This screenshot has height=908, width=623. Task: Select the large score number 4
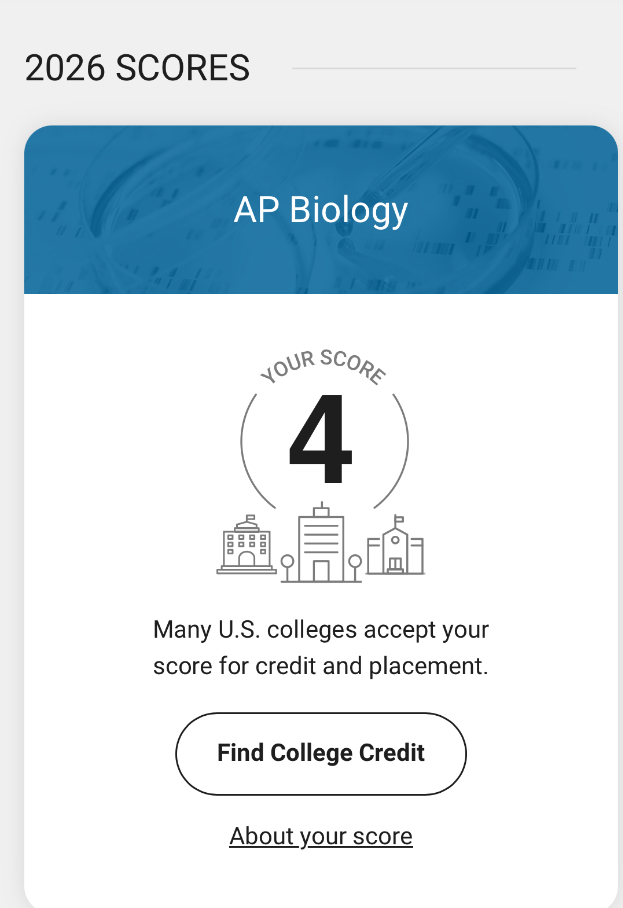pyautogui.click(x=320, y=438)
